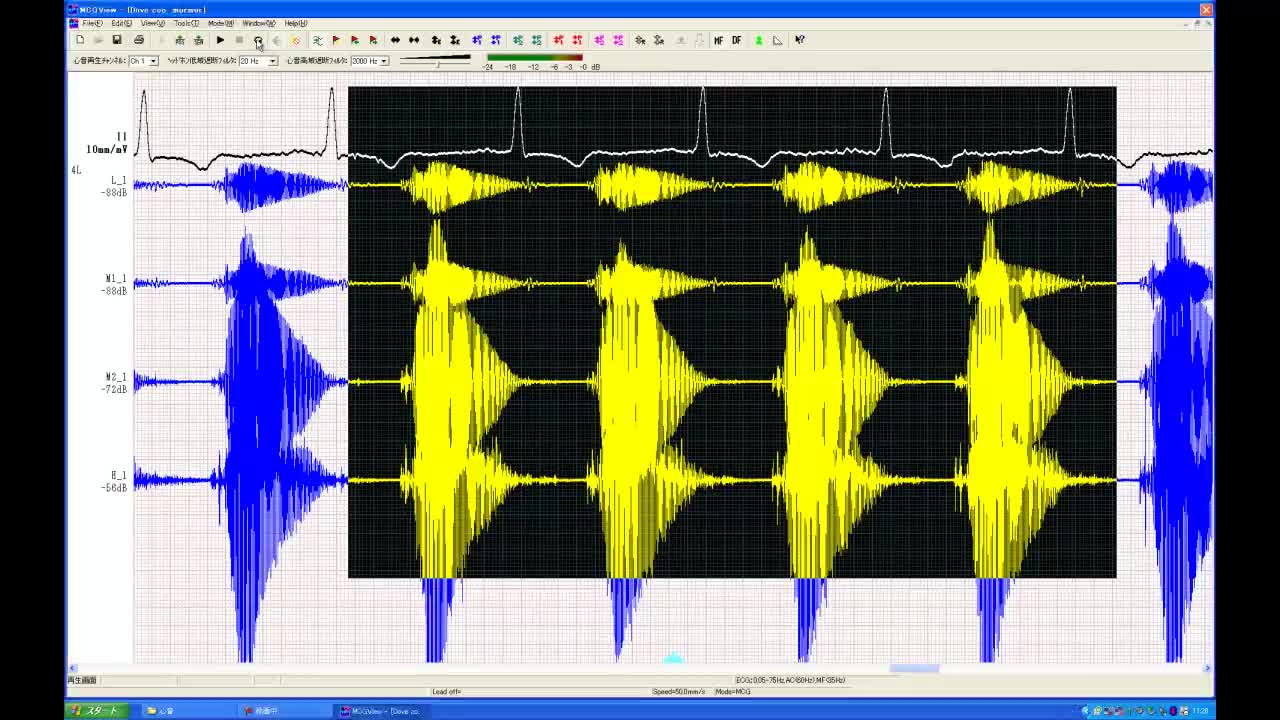Screen dimensions: 1280x720
Task: Click the yellow flag marker icon
Action: (x=336, y=40)
